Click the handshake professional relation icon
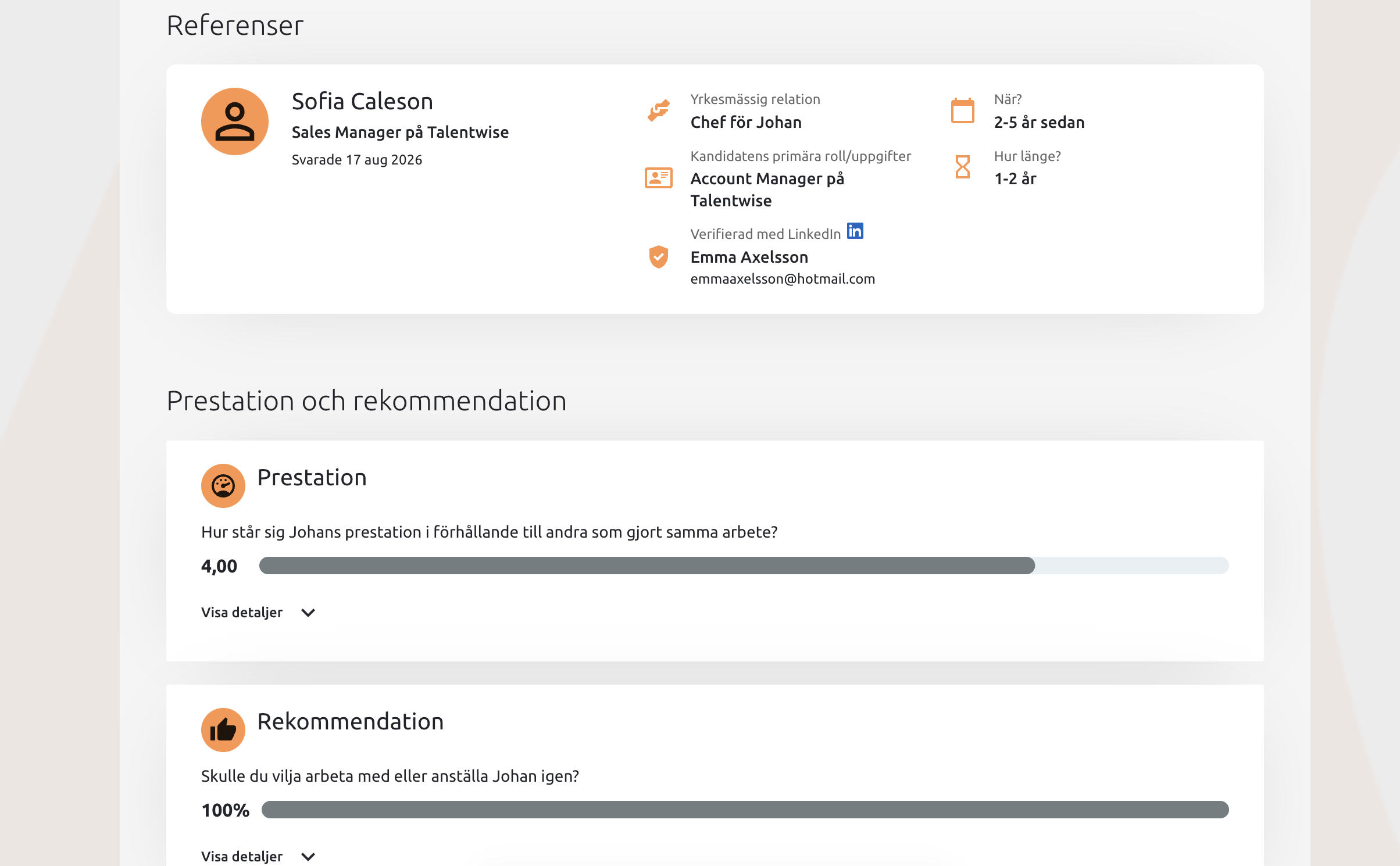The height and width of the screenshot is (866, 1400). click(x=659, y=110)
